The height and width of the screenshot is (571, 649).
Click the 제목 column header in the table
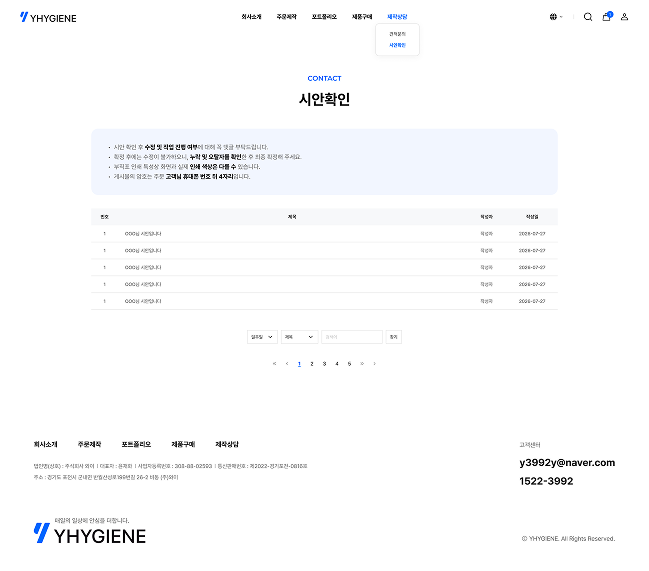coord(292,217)
